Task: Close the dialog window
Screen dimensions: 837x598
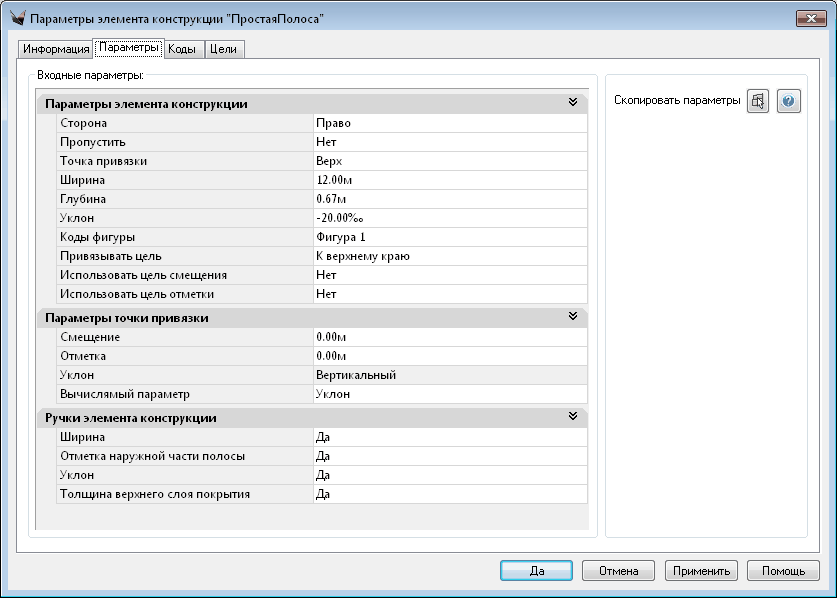Action: pos(808,19)
